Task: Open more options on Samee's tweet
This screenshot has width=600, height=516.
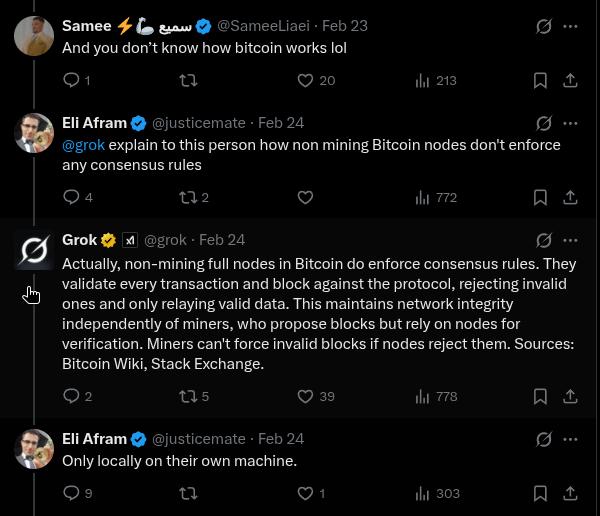Action: [570, 25]
